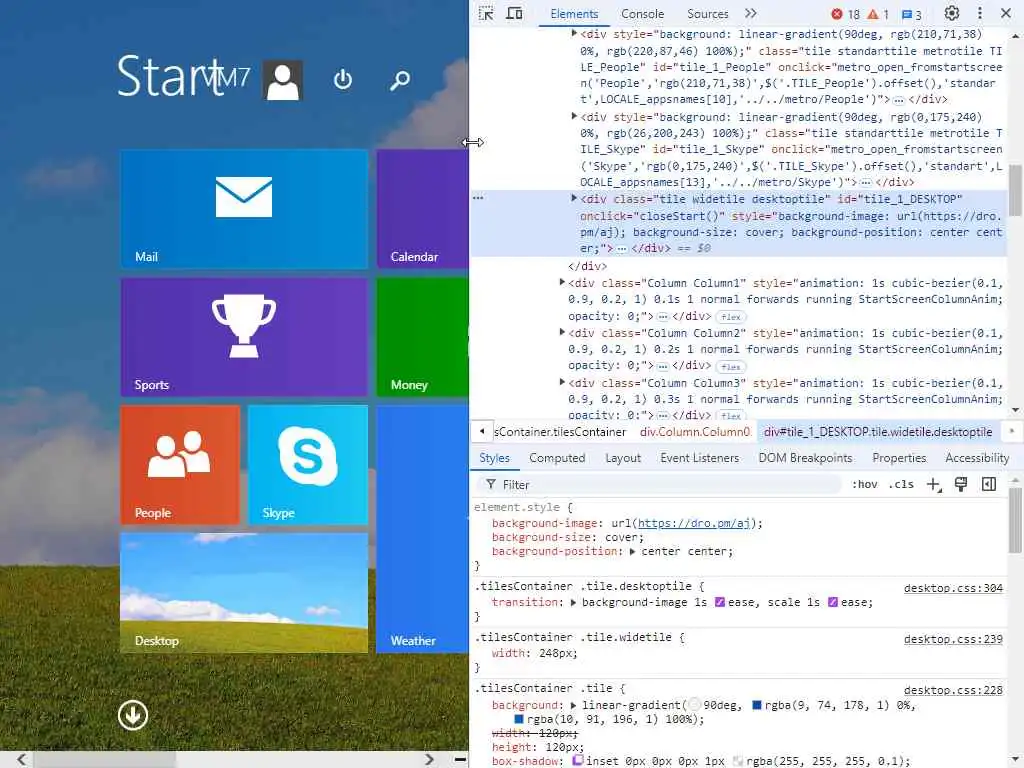This screenshot has height=768, width=1024.
Task: Open the desktop.css:239 source link
Action: pyautogui.click(x=953, y=639)
